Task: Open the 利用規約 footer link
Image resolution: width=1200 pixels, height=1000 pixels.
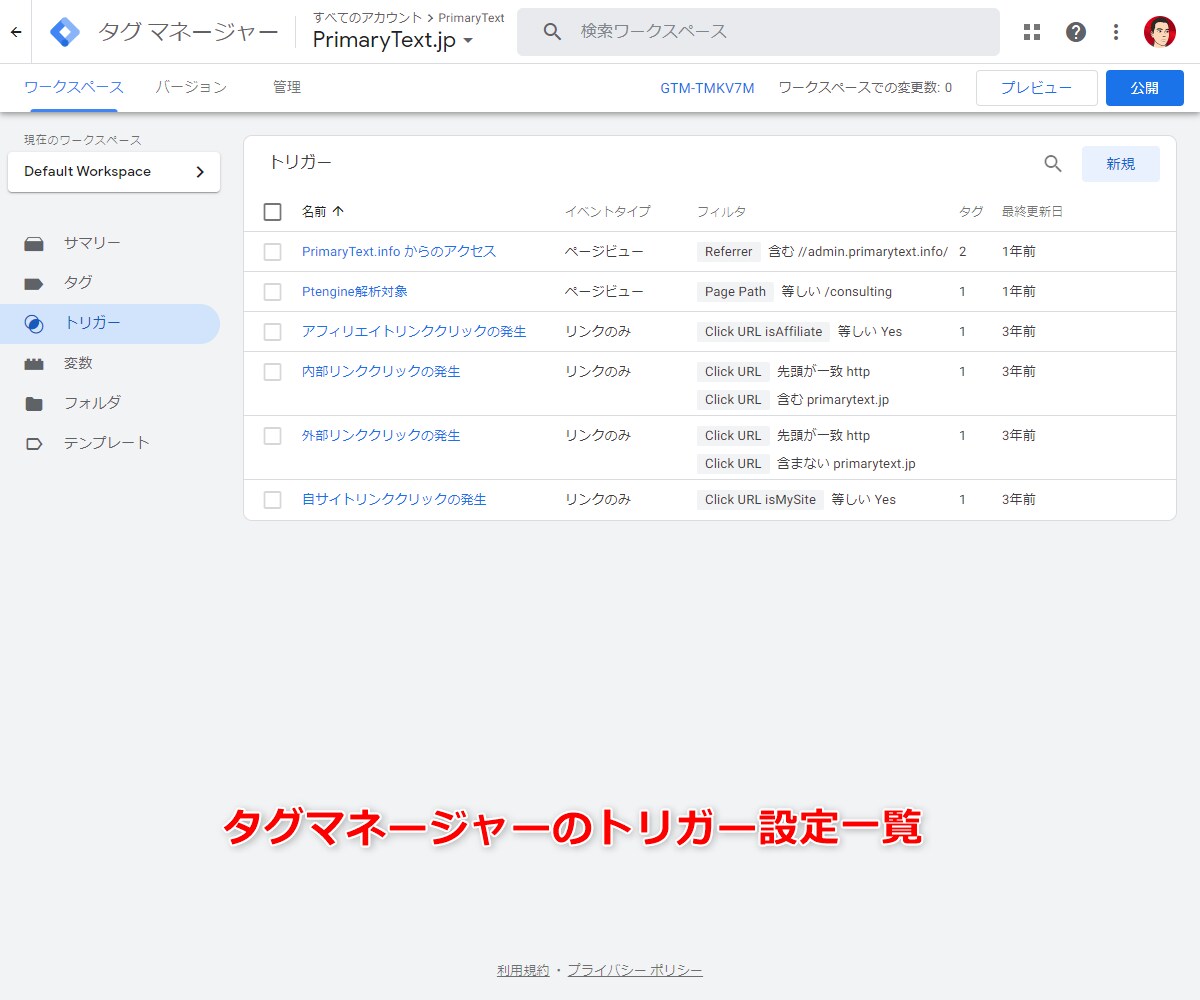Action: point(523,970)
